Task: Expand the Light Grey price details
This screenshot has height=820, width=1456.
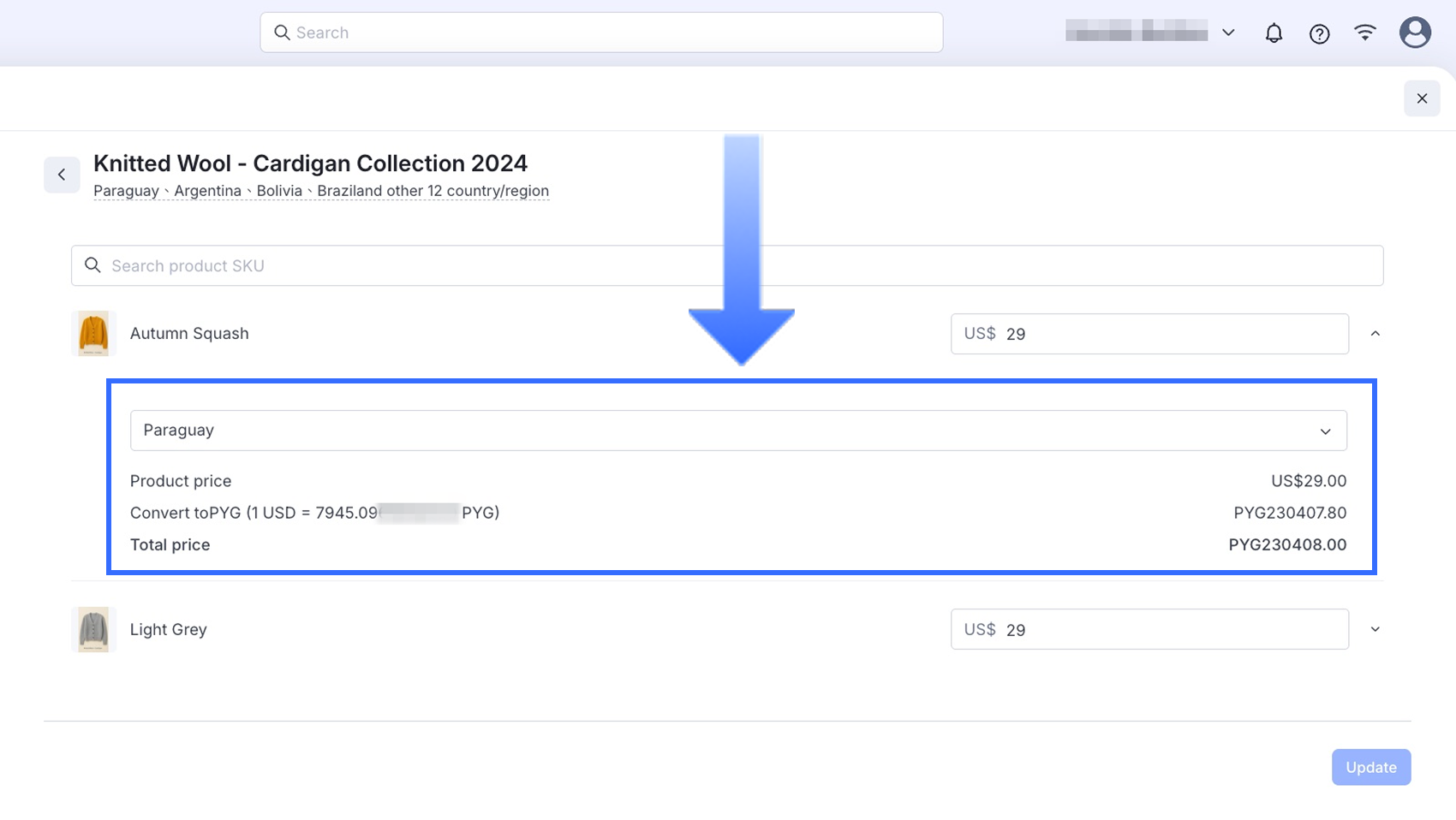Action: 1375,629
